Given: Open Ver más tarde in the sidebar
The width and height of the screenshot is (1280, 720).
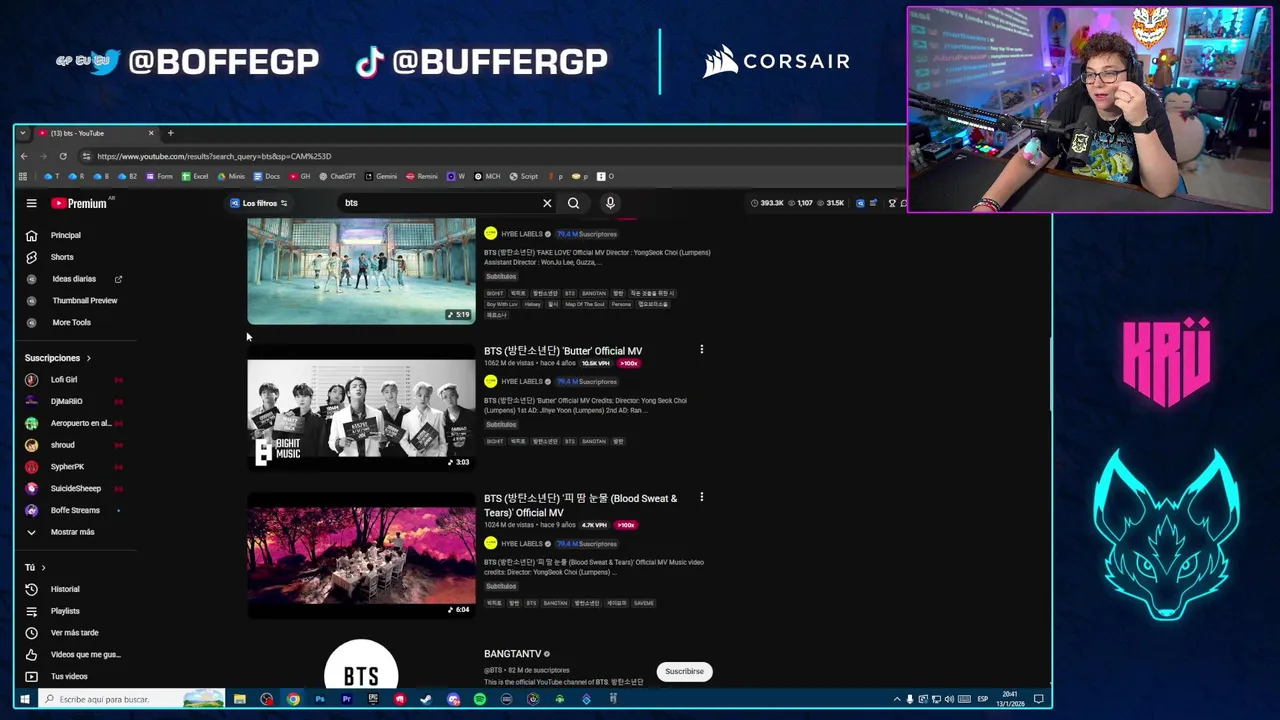Looking at the screenshot, I should pos(75,633).
